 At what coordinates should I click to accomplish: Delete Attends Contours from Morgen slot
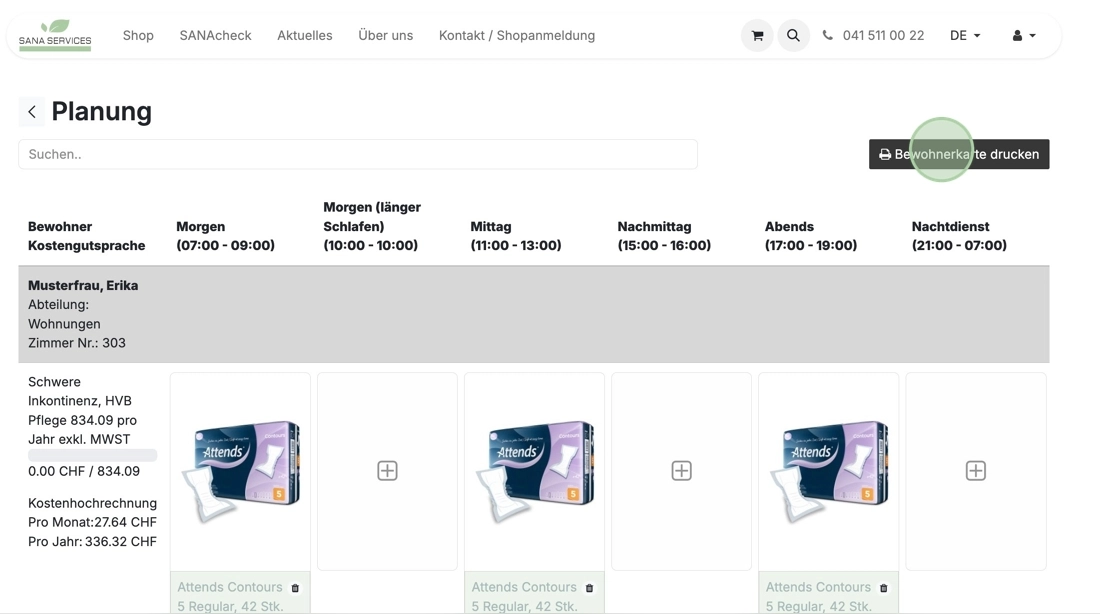(295, 588)
